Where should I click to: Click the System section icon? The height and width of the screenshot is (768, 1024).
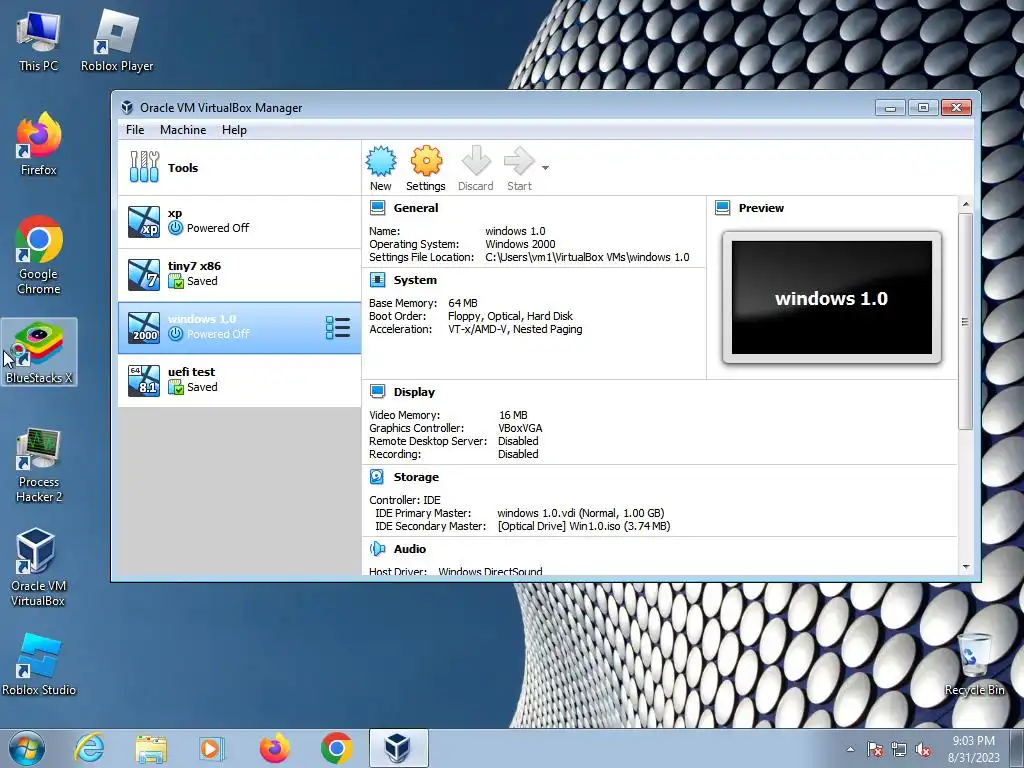click(377, 280)
